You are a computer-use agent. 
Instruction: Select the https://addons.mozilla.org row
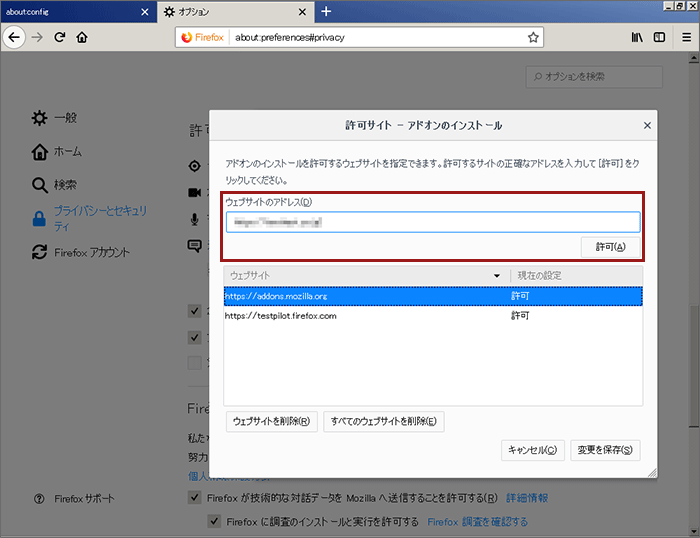coord(433,296)
